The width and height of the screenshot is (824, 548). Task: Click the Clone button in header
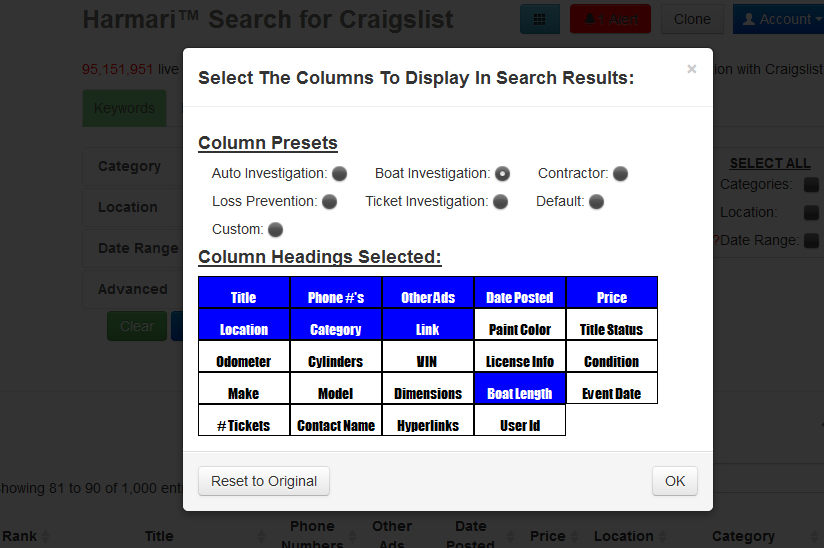coord(692,19)
